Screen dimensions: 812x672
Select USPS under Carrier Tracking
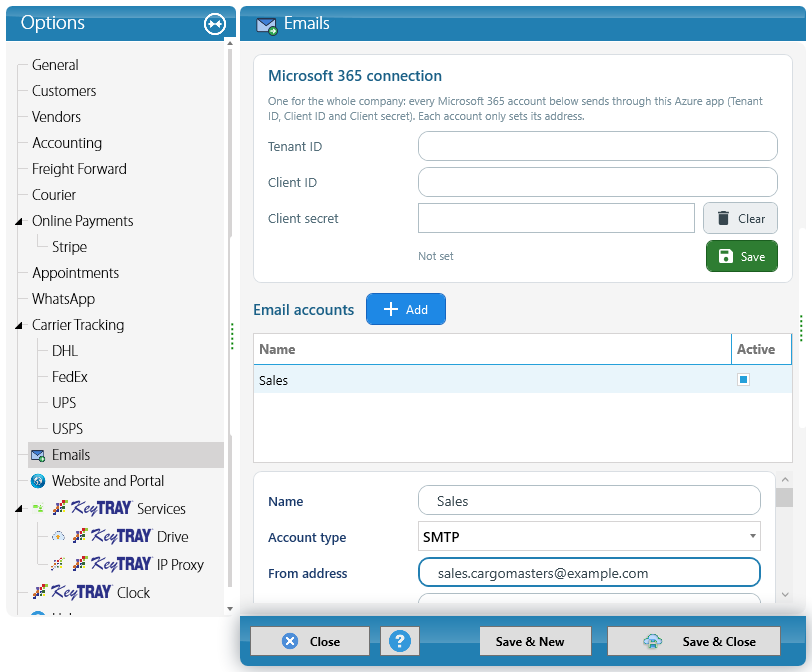coord(67,429)
